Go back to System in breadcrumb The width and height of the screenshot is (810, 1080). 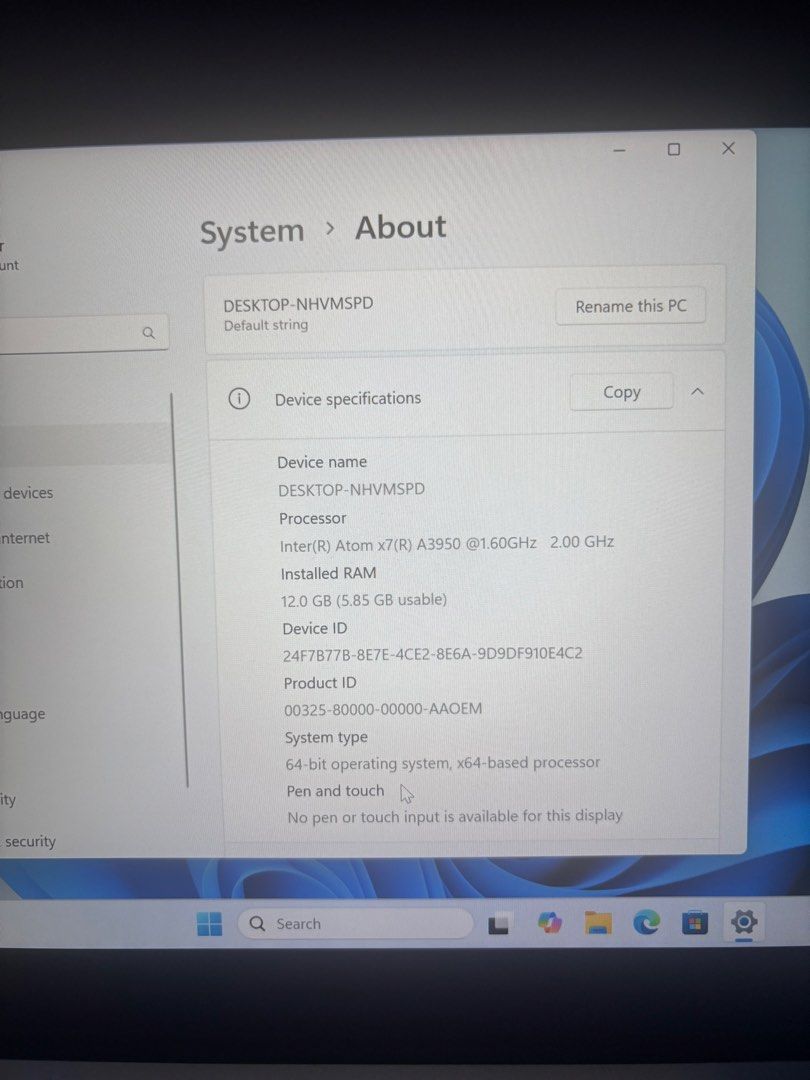coord(252,231)
